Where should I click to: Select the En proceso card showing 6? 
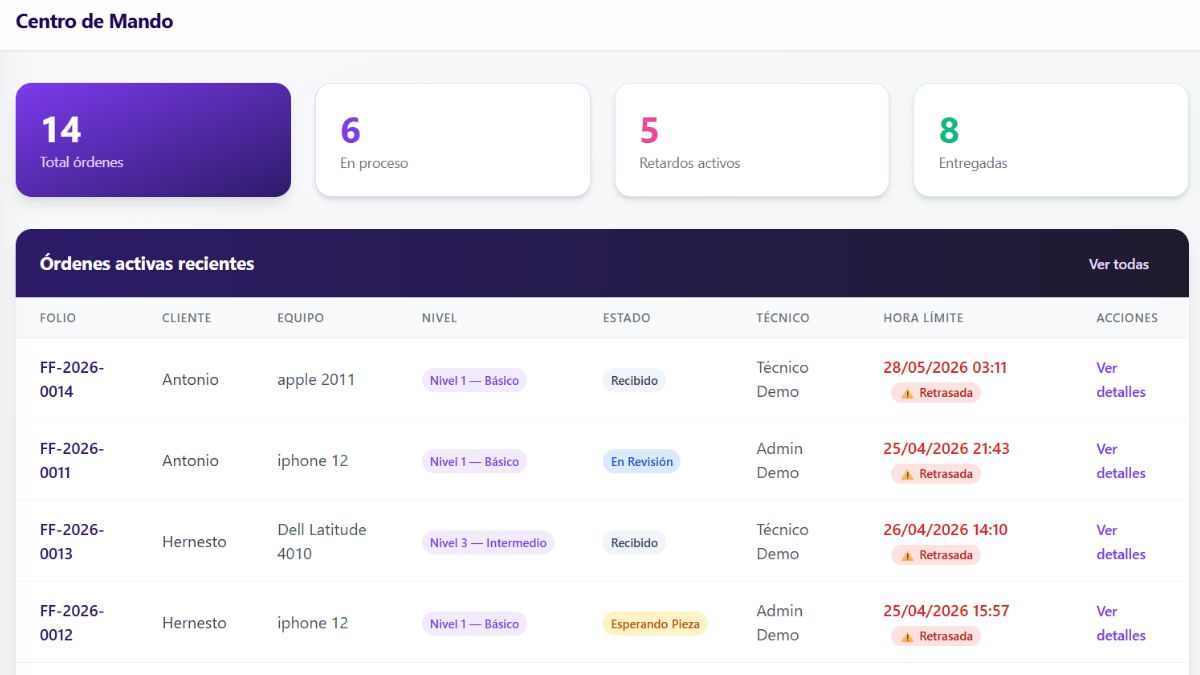(x=453, y=140)
